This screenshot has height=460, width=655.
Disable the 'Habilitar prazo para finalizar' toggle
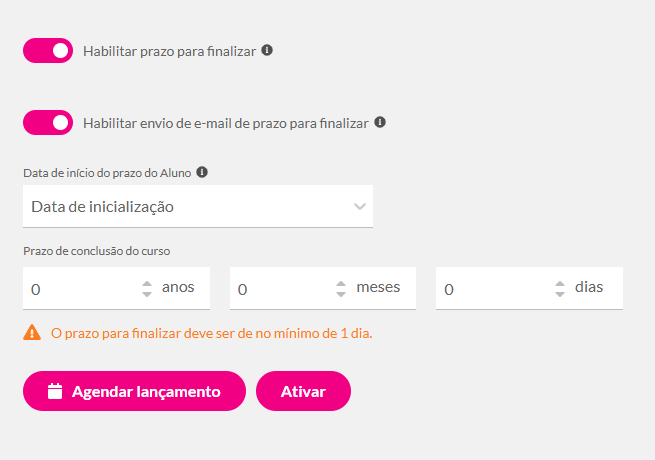(48, 50)
